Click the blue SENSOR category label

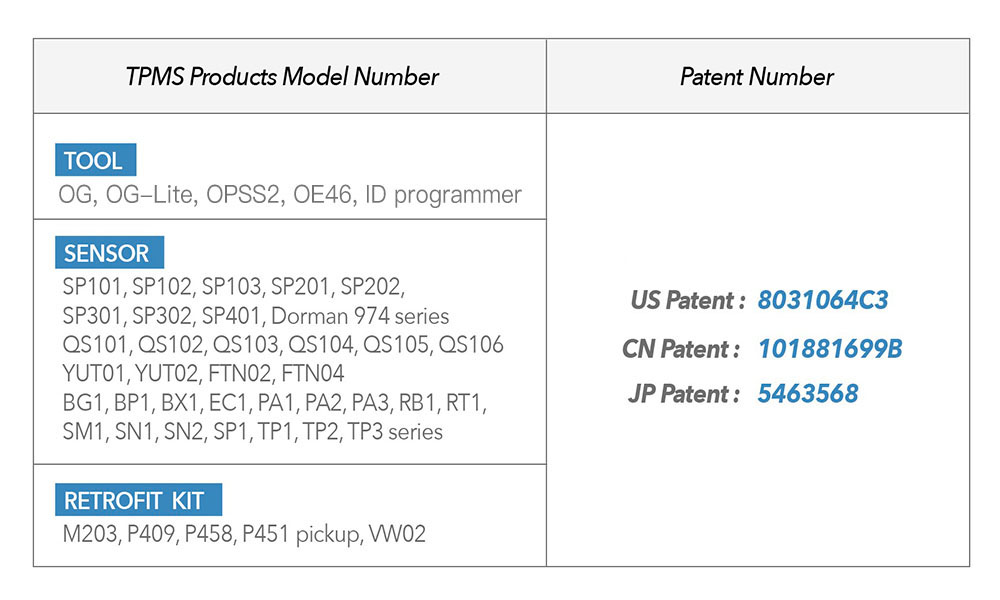click(x=110, y=252)
